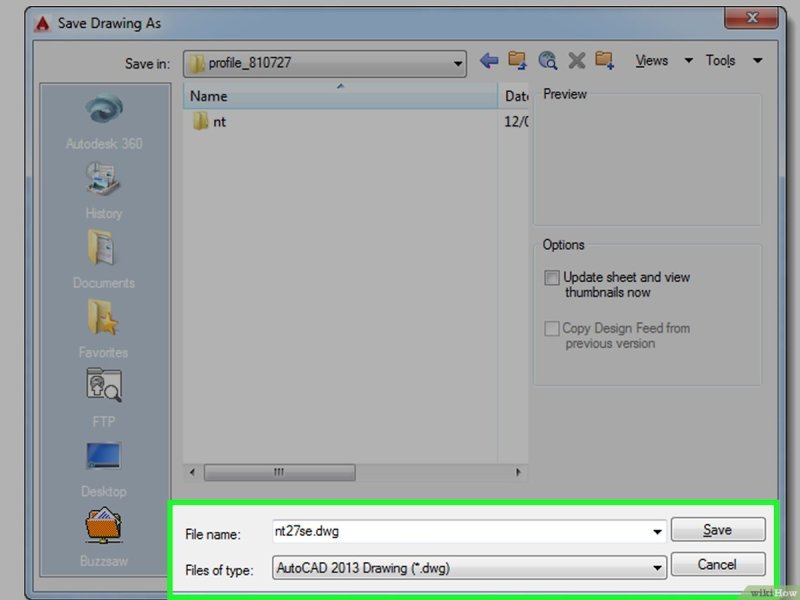This screenshot has width=800, height=600.
Task: Select the folder name 'nt'
Action: [219, 122]
